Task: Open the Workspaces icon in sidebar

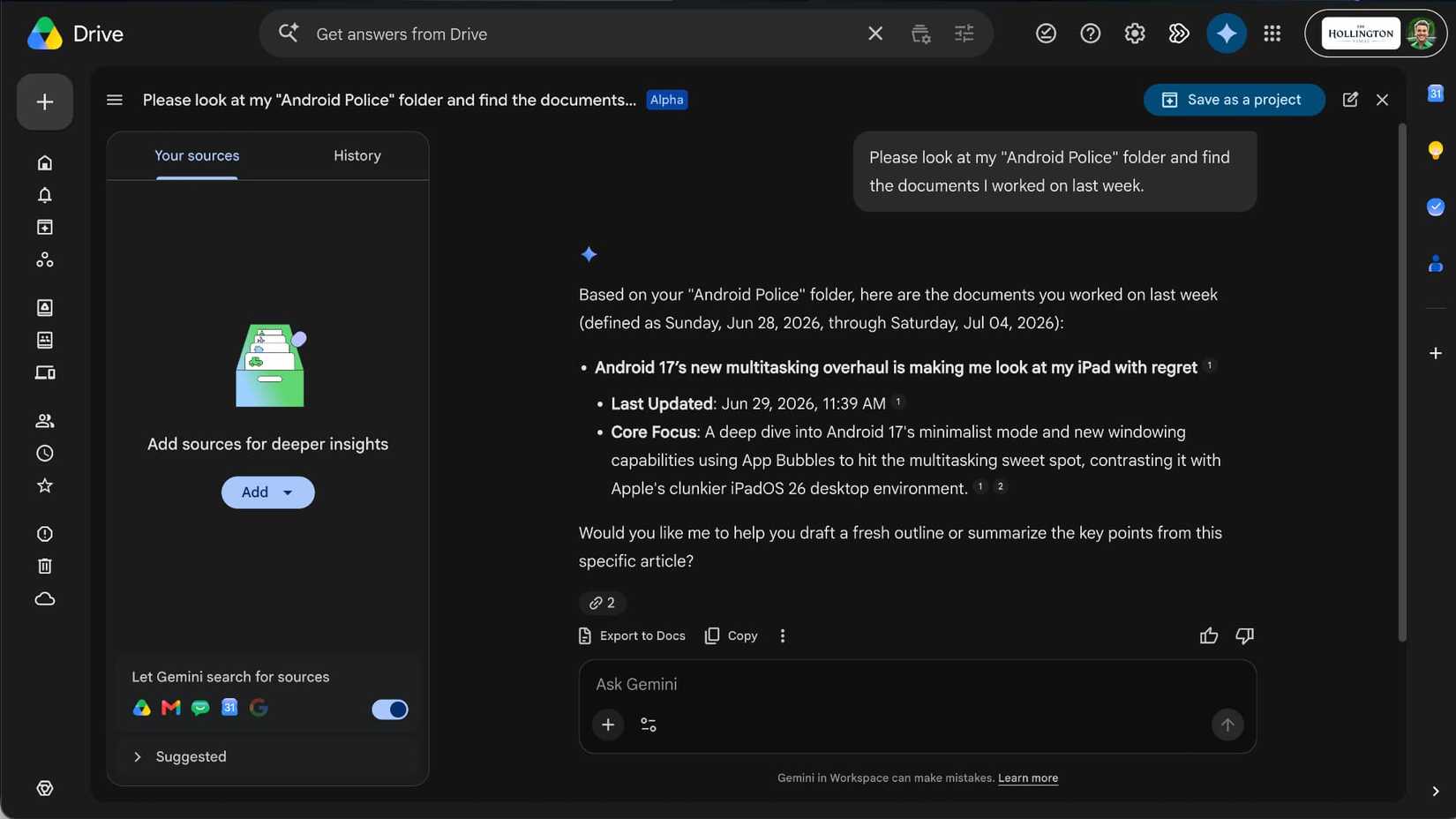Action: pos(45,259)
